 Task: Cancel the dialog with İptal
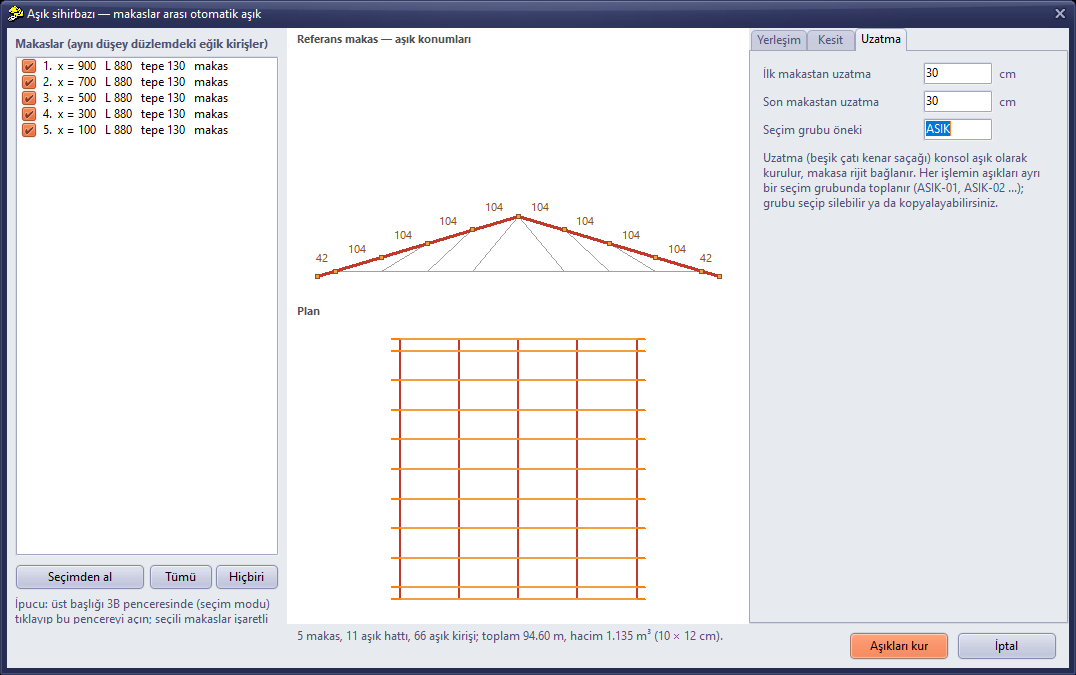coord(1007,646)
